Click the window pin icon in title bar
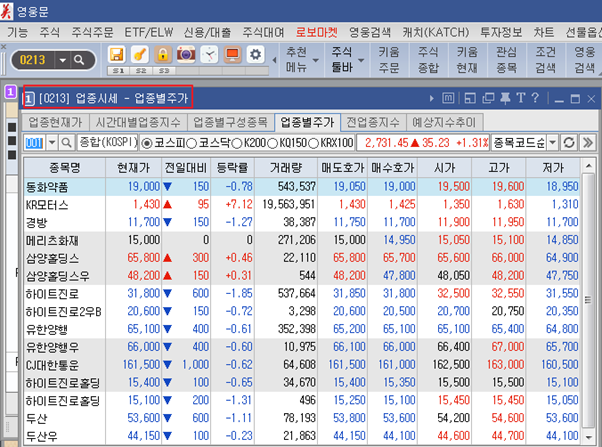 click(505, 99)
